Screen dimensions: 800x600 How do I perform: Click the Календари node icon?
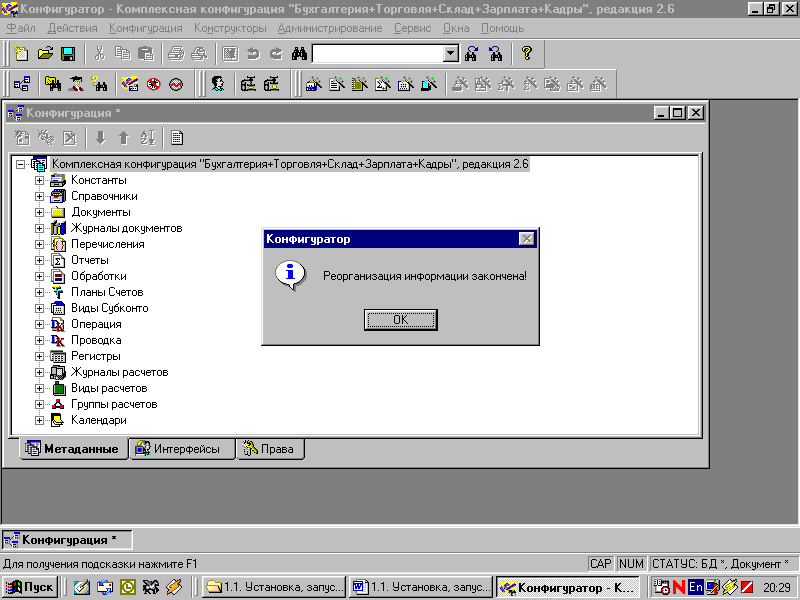point(58,420)
